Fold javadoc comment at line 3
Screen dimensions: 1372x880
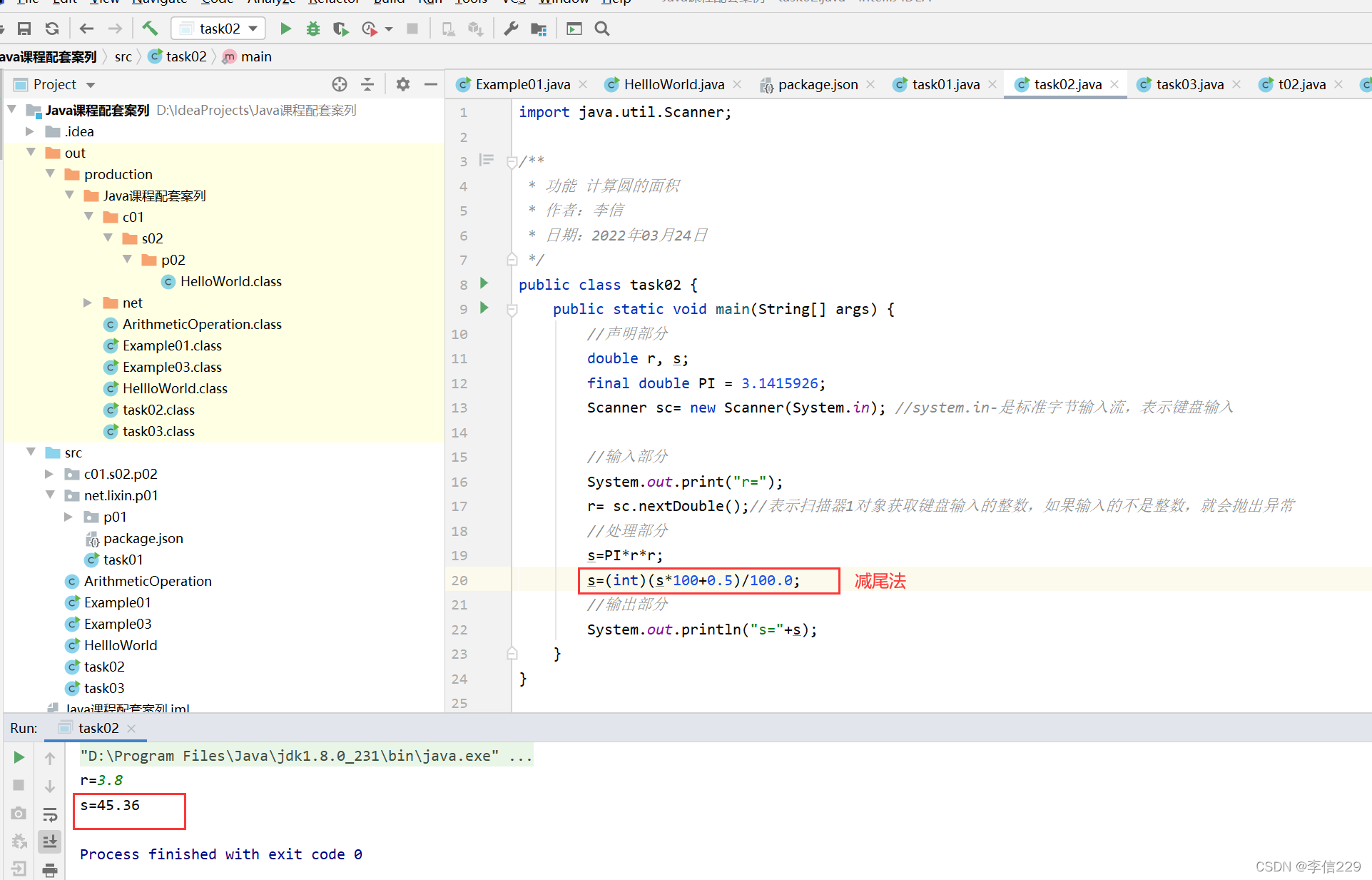pyautogui.click(x=512, y=162)
